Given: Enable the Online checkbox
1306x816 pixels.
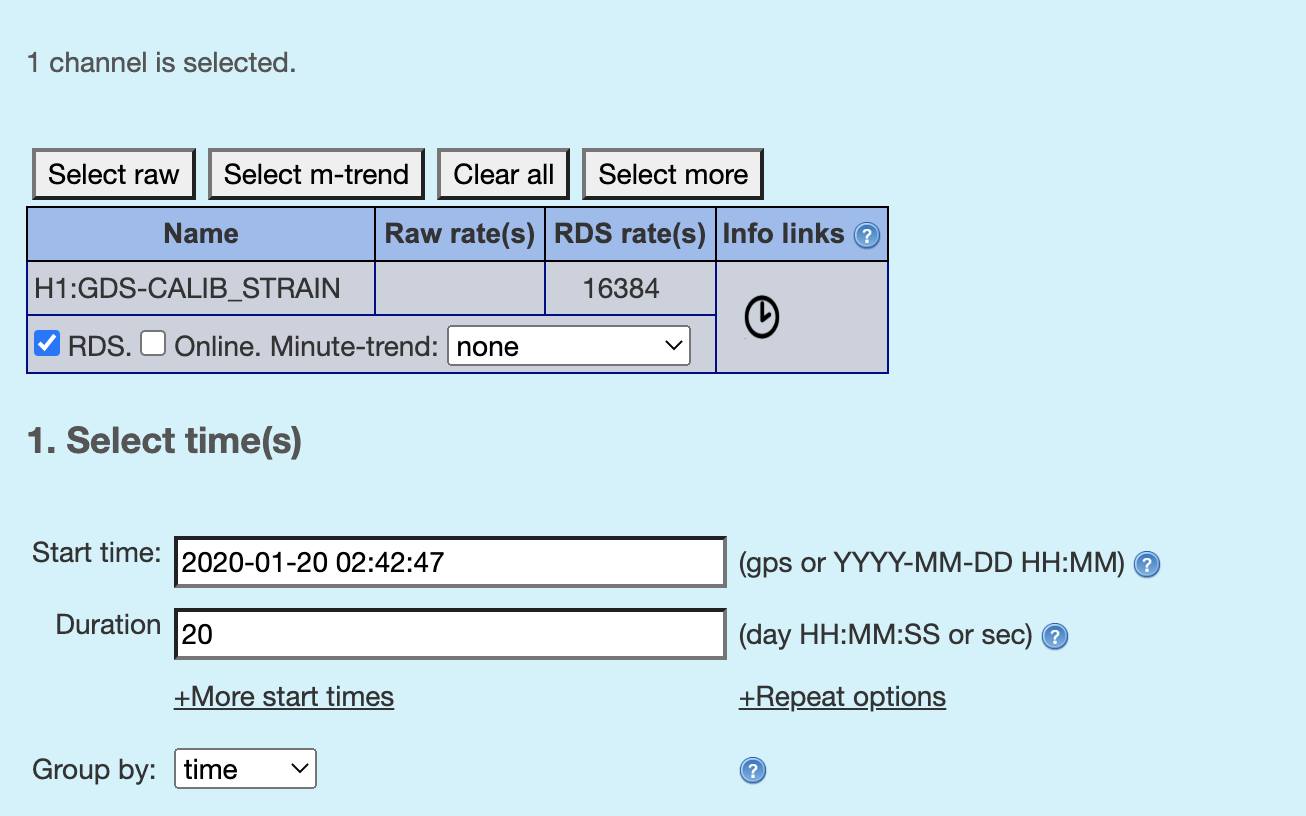Looking at the screenshot, I should pyautogui.click(x=153, y=344).
